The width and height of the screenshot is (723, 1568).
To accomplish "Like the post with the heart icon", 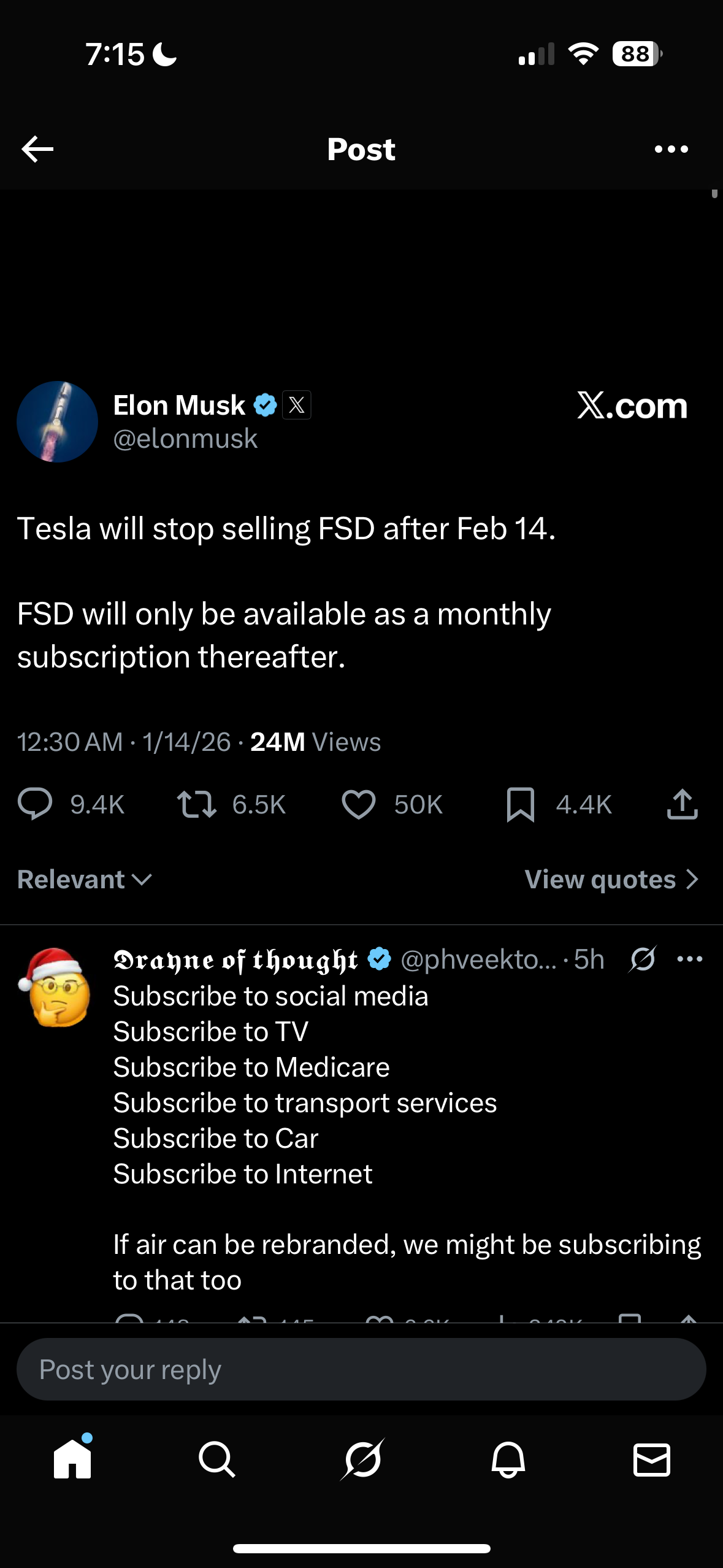I will click(x=358, y=804).
